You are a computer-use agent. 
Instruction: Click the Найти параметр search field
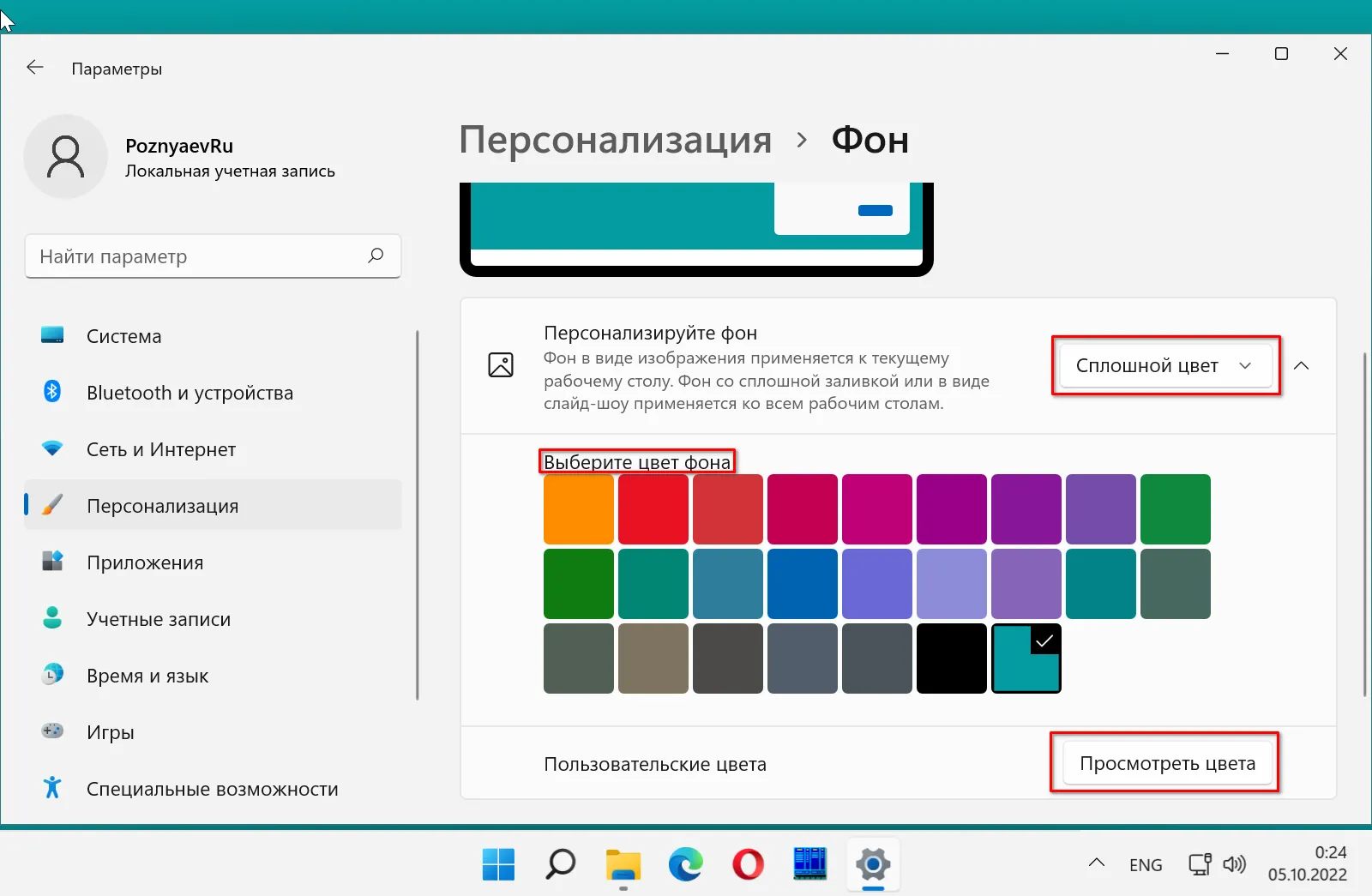point(197,256)
